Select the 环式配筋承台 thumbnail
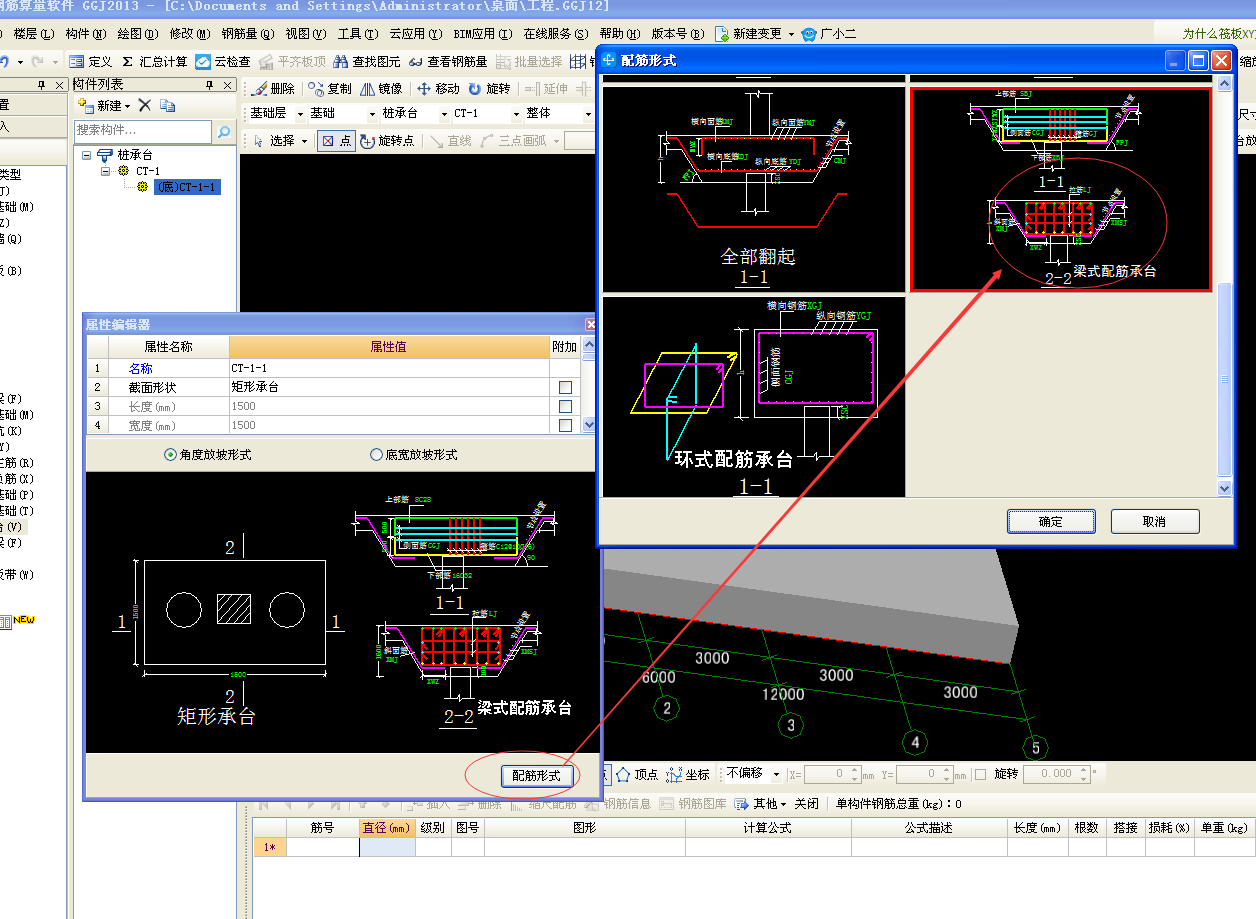This screenshot has height=919, width=1256. point(754,396)
